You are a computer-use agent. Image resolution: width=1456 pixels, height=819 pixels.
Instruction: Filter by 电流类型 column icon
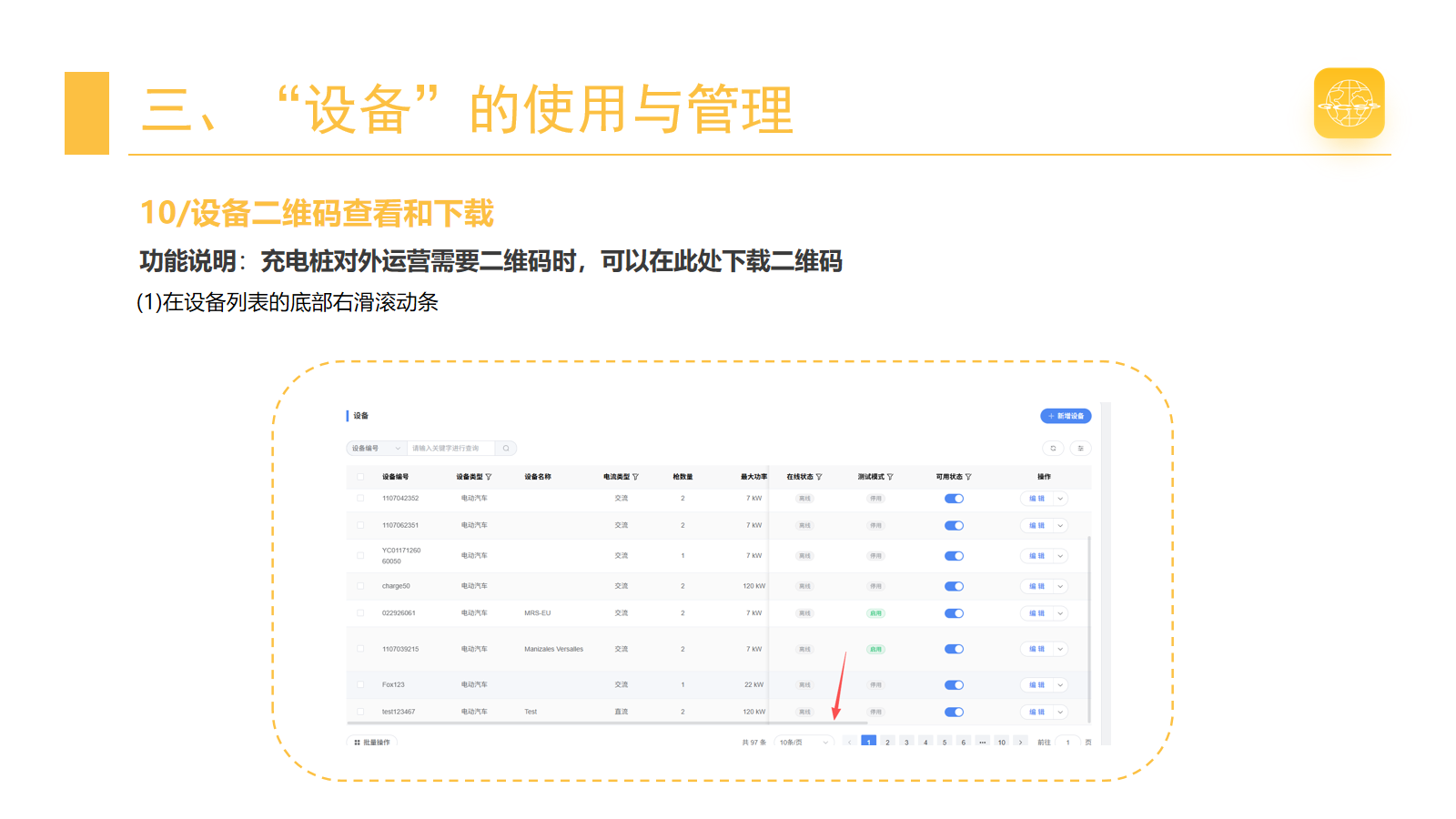click(635, 477)
